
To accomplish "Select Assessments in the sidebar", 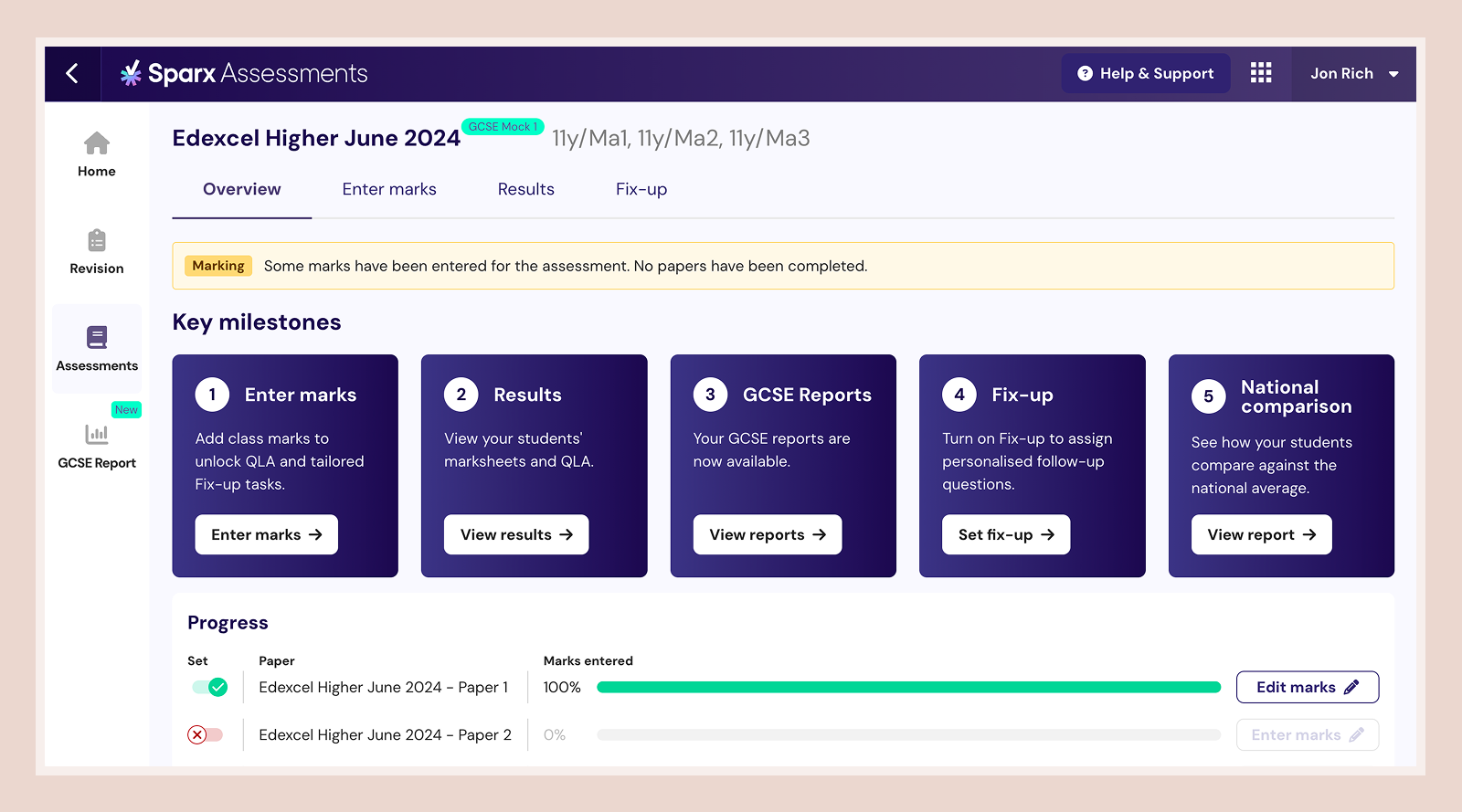I will pyautogui.click(x=97, y=349).
